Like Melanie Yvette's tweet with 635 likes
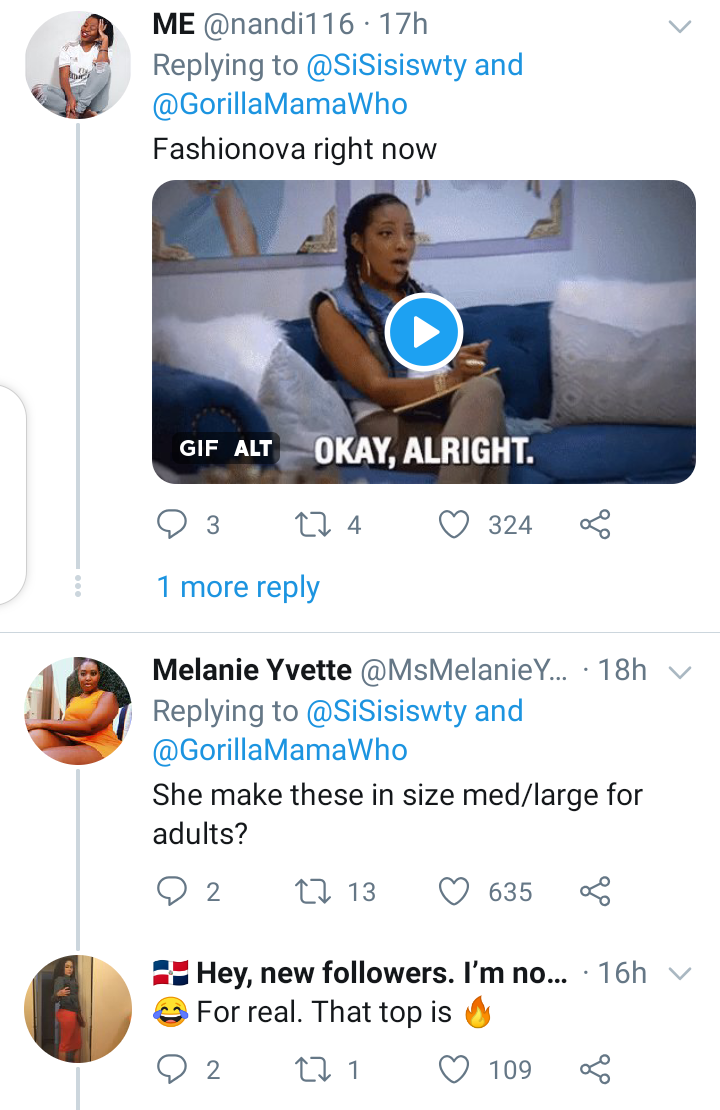 tap(455, 891)
